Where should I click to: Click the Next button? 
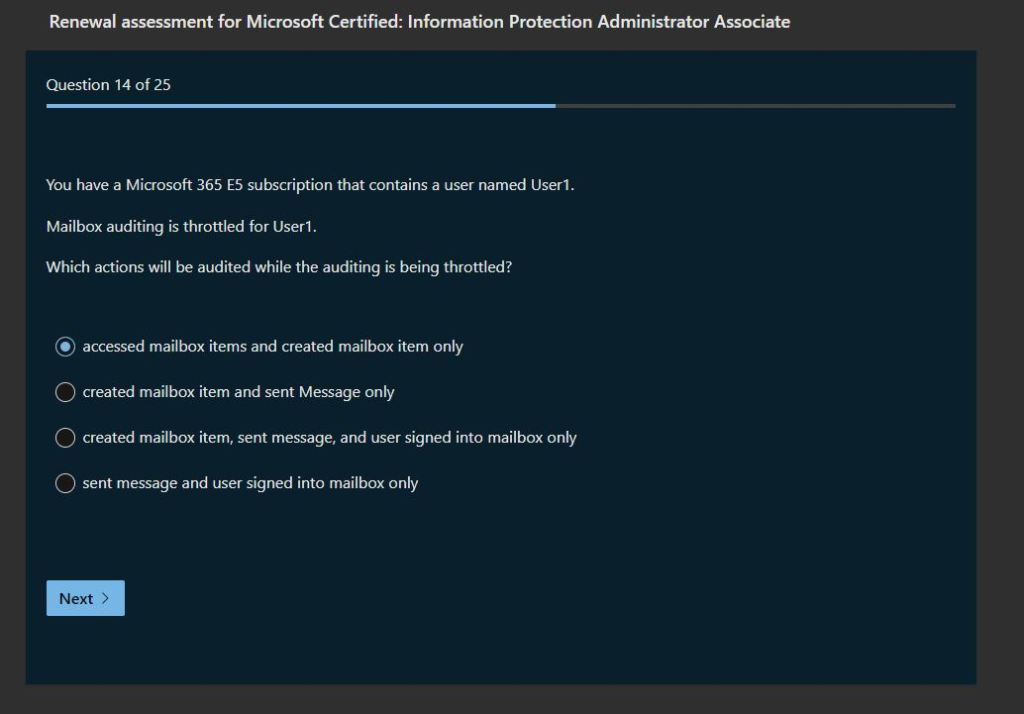tap(85, 598)
